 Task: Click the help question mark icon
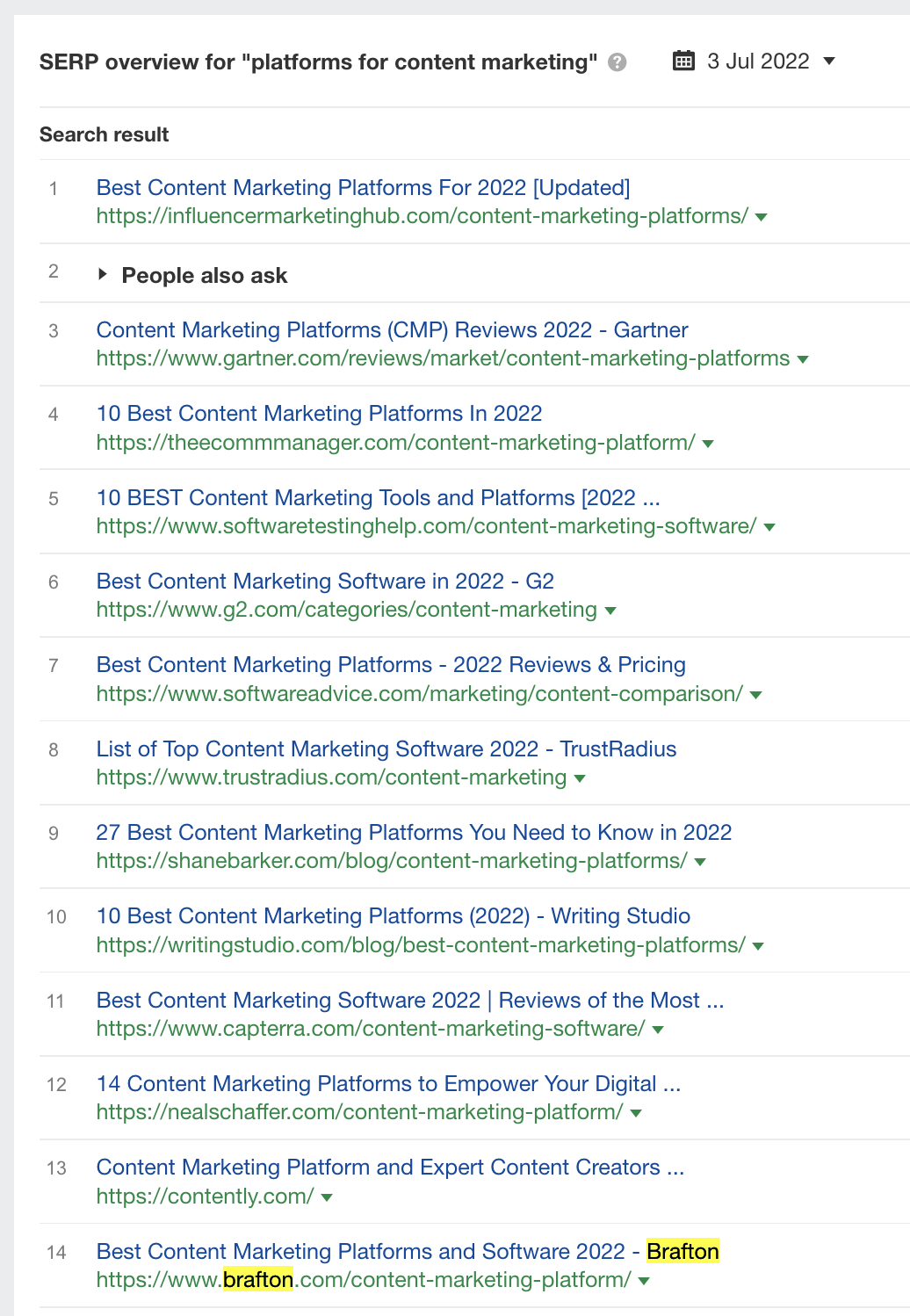[617, 62]
